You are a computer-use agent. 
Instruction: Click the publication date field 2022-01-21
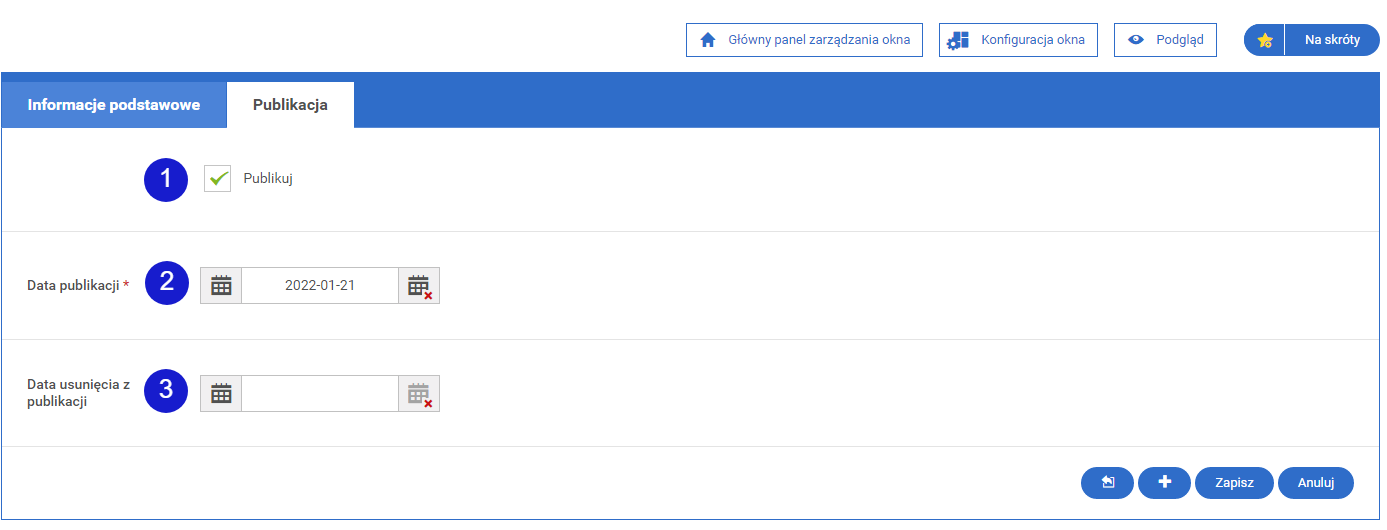pyautogui.click(x=320, y=285)
